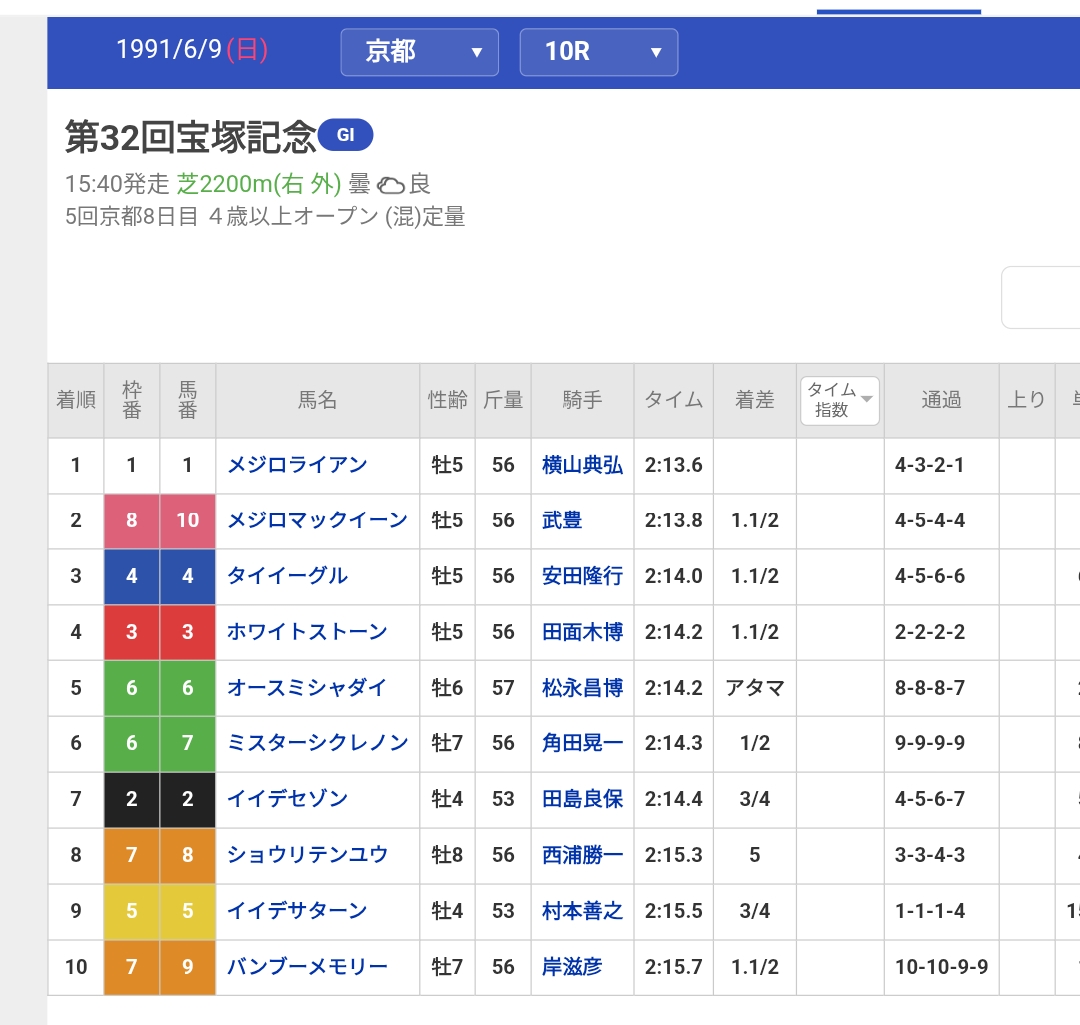This screenshot has width=1080, height=1025.
Task: Click the GI grade badge
Action: [x=345, y=136]
